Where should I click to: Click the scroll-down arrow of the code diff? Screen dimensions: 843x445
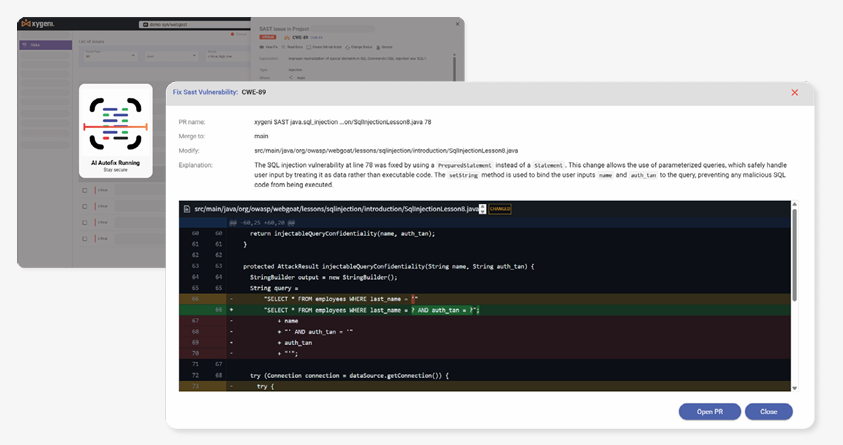[795, 387]
